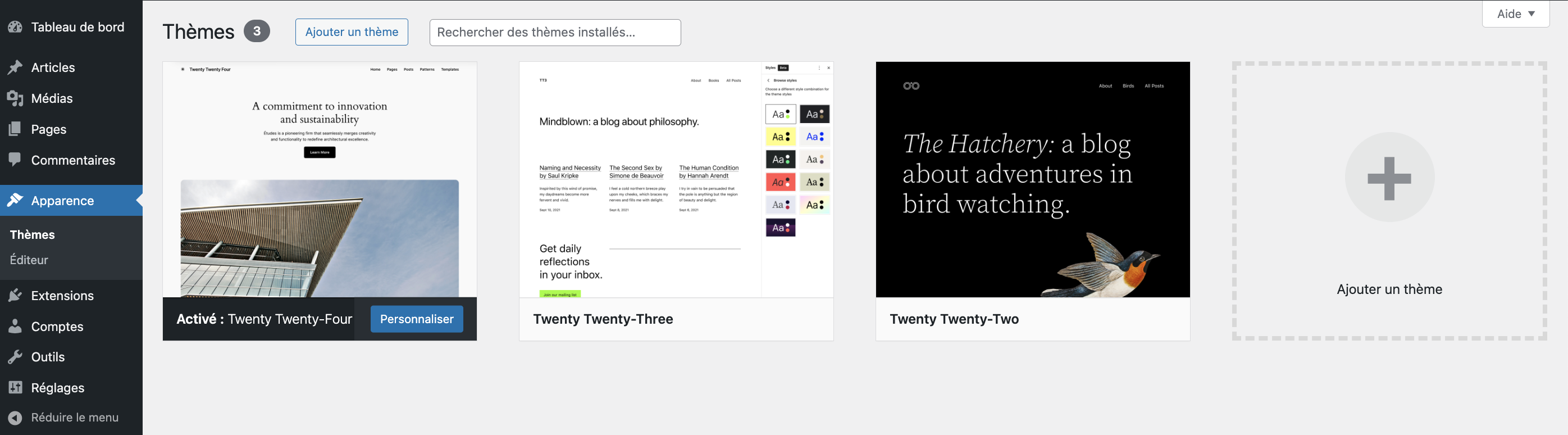The image size is (1568, 435).
Task: Open the Éditeur submenu item
Action: 29,260
